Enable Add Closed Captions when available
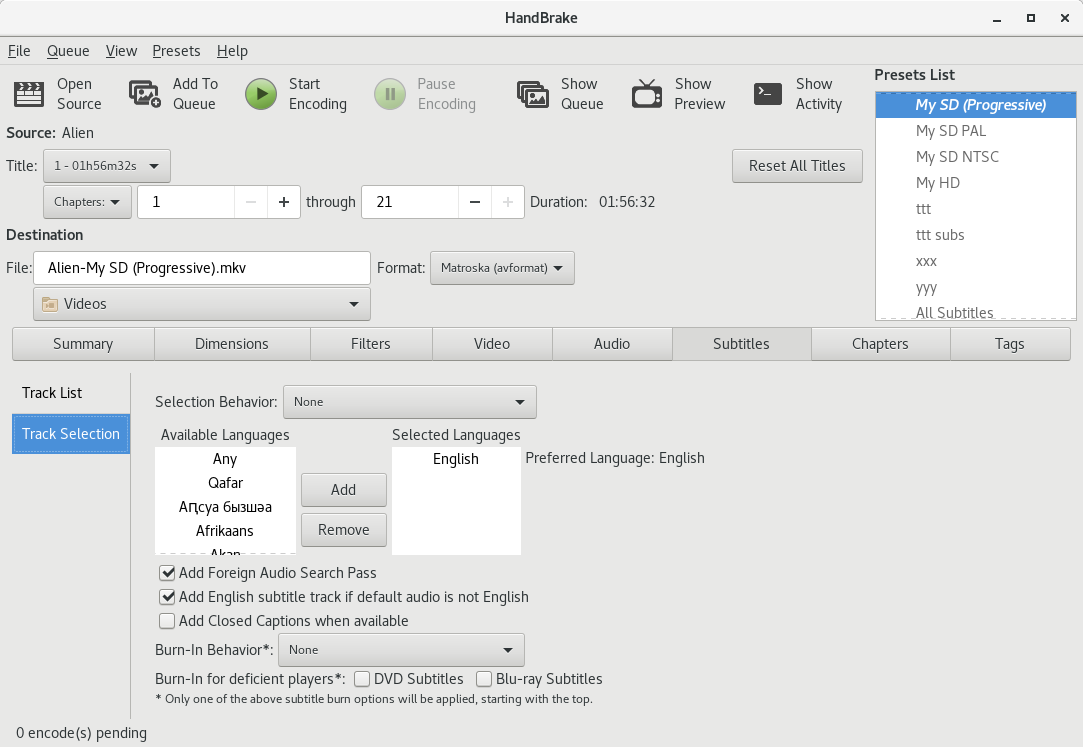Viewport: 1083px width, 747px height. (x=167, y=621)
